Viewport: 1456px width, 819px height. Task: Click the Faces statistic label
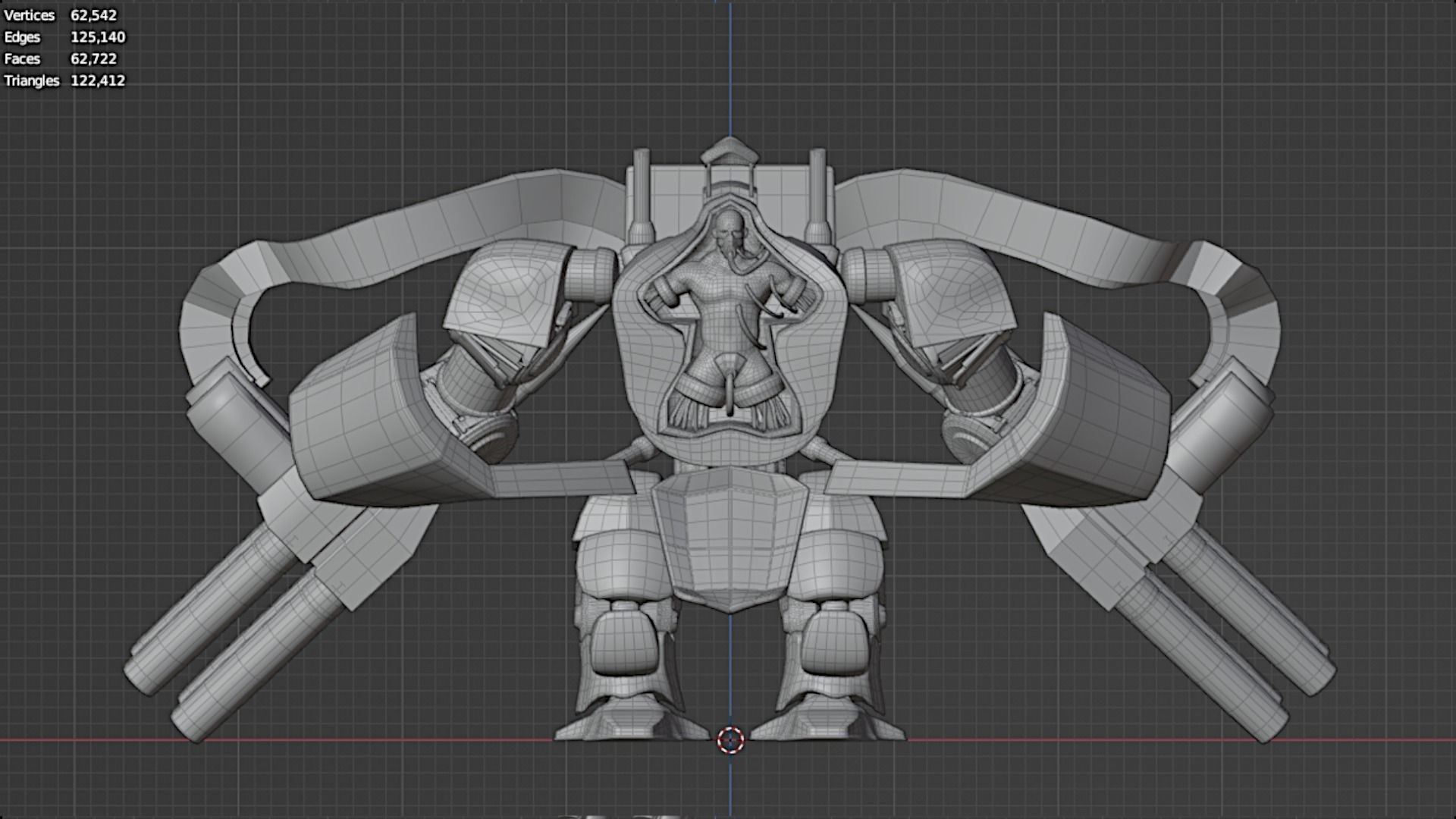pyautogui.click(x=22, y=58)
